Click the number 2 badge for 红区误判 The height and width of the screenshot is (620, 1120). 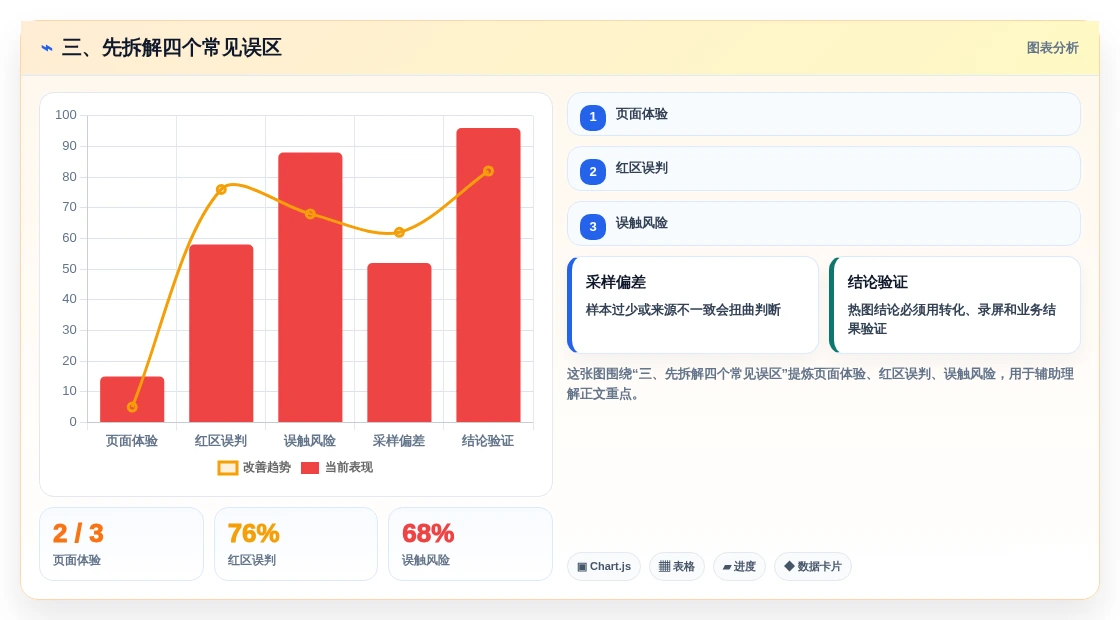[x=593, y=171]
